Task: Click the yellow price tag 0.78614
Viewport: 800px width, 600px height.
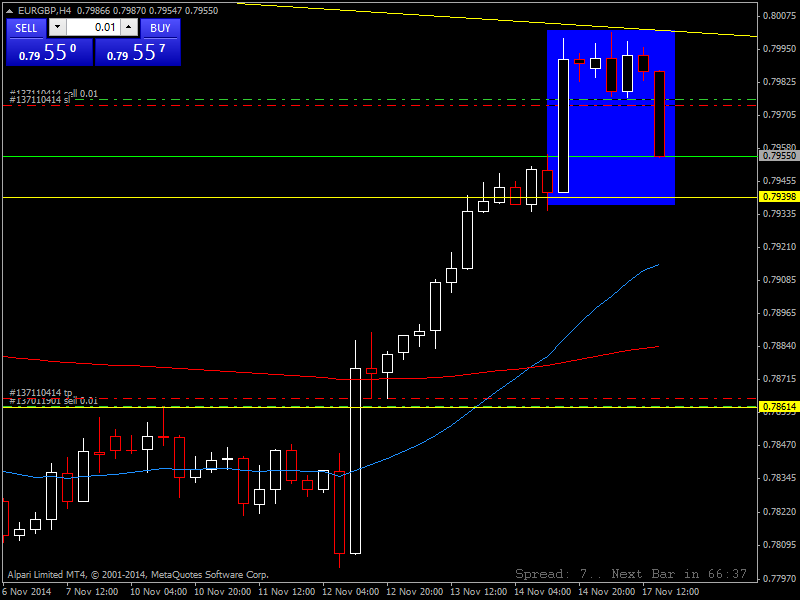Action: pyautogui.click(x=779, y=407)
